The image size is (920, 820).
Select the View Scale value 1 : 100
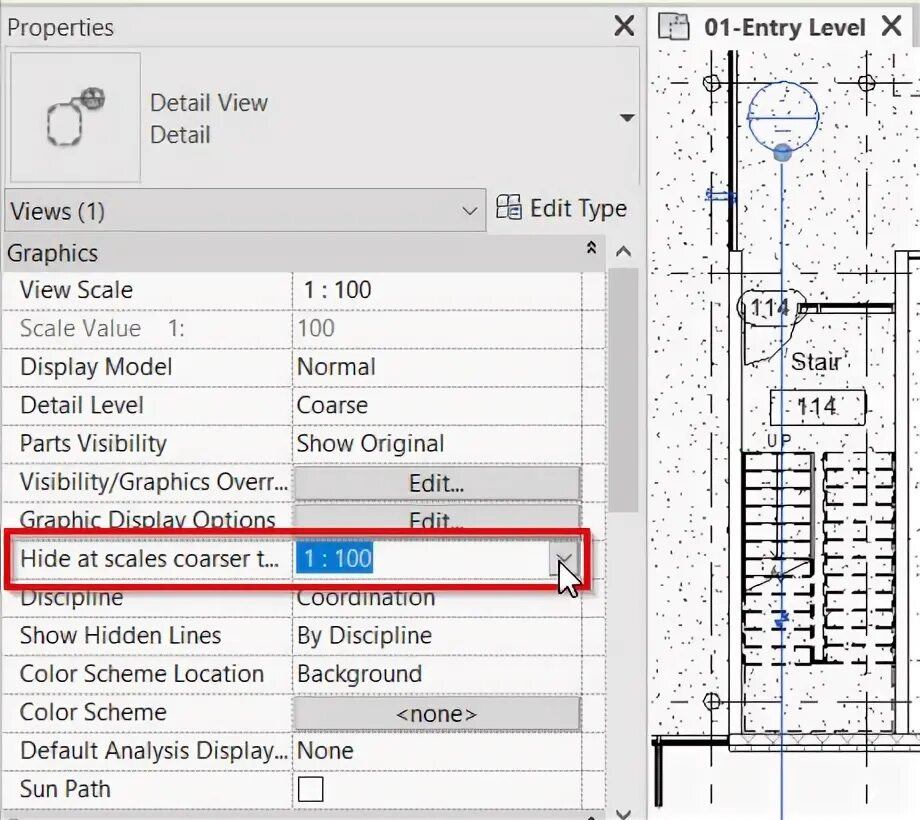(x=437, y=290)
